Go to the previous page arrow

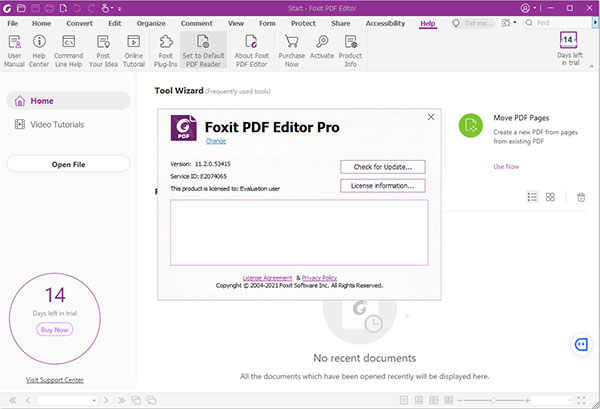28,401
